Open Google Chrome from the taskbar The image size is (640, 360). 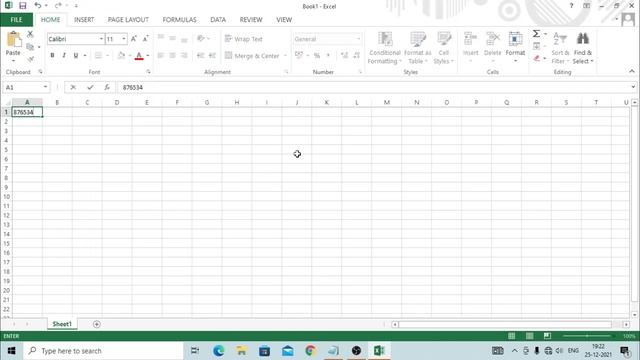coord(310,351)
